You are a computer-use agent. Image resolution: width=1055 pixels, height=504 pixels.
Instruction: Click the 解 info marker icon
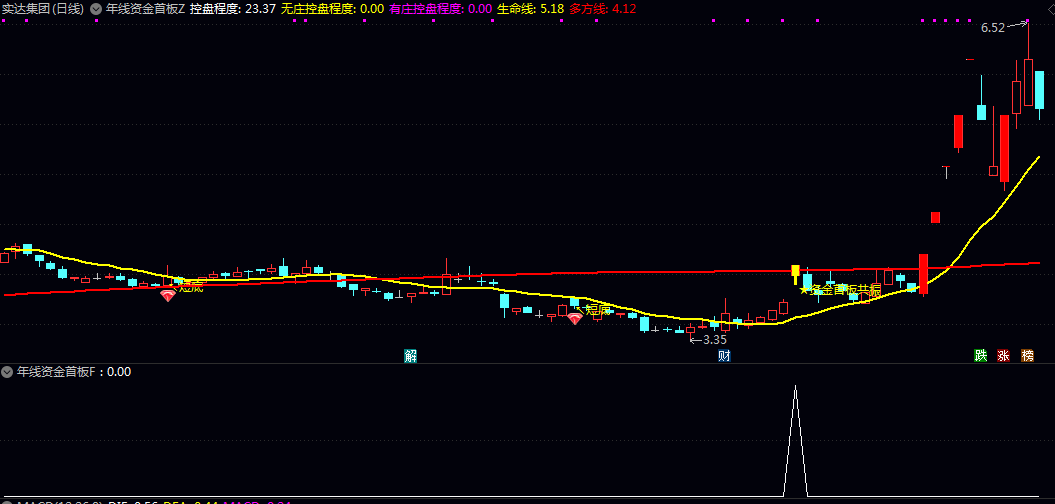tap(410, 356)
